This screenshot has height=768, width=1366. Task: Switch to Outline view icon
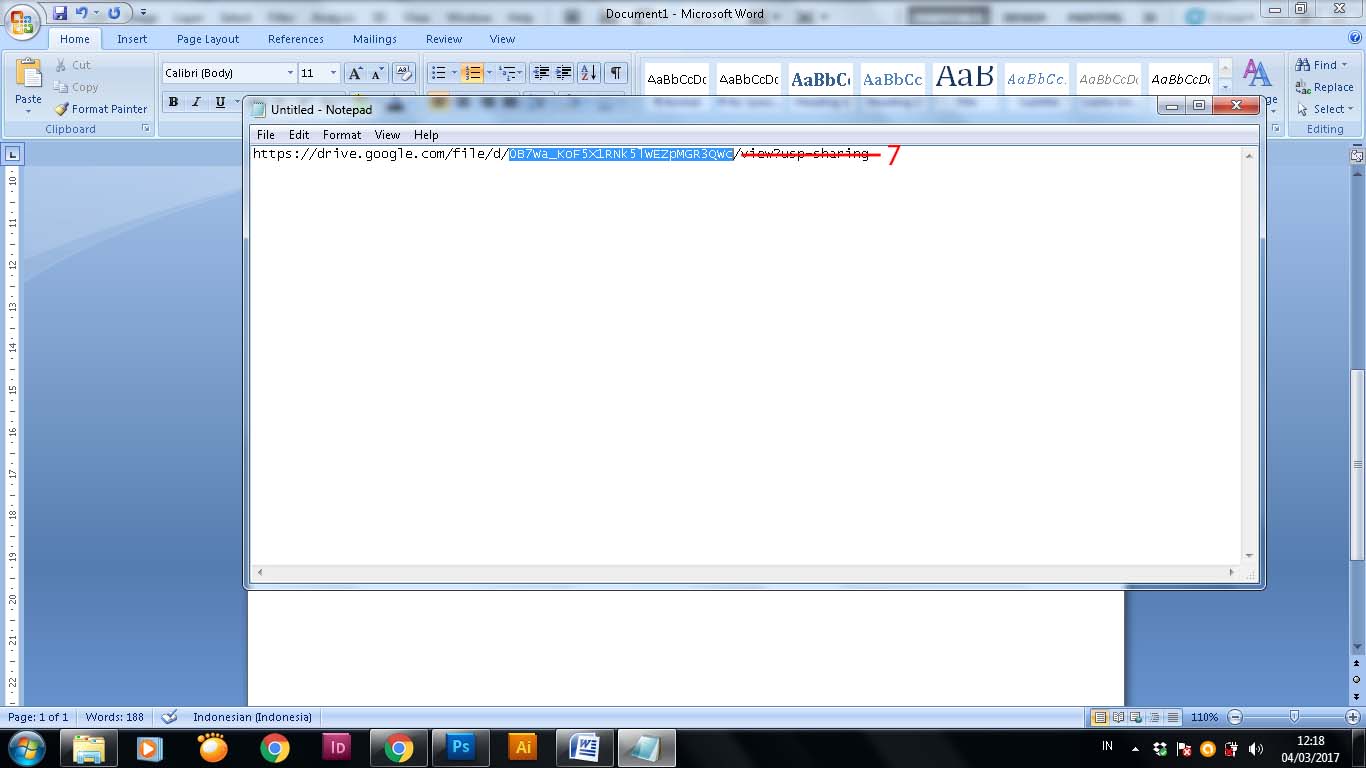coord(1154,717)
